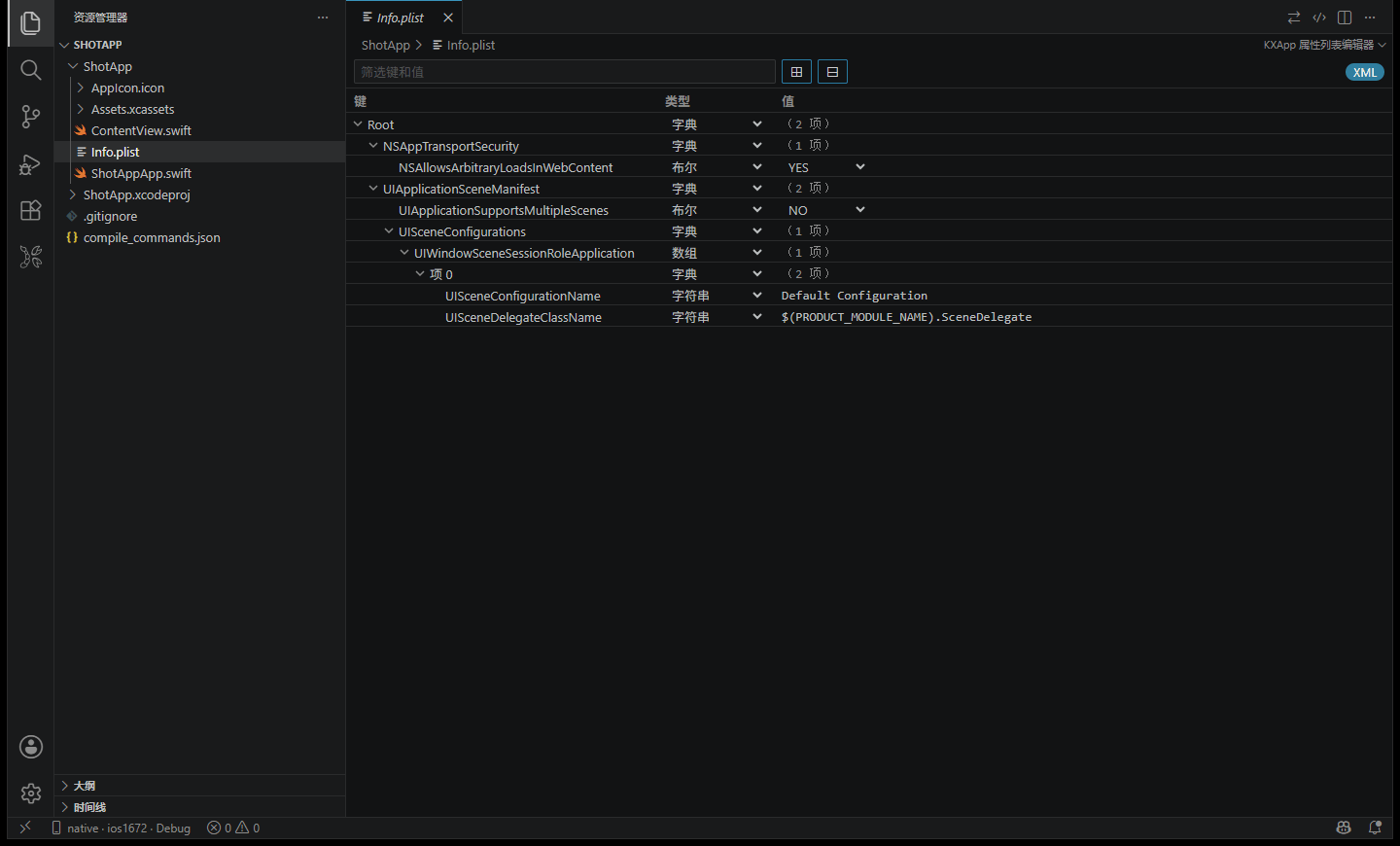Open the Explorer view in the activity bar
This screenshot has height=846, width=1400.
point(30,23)
